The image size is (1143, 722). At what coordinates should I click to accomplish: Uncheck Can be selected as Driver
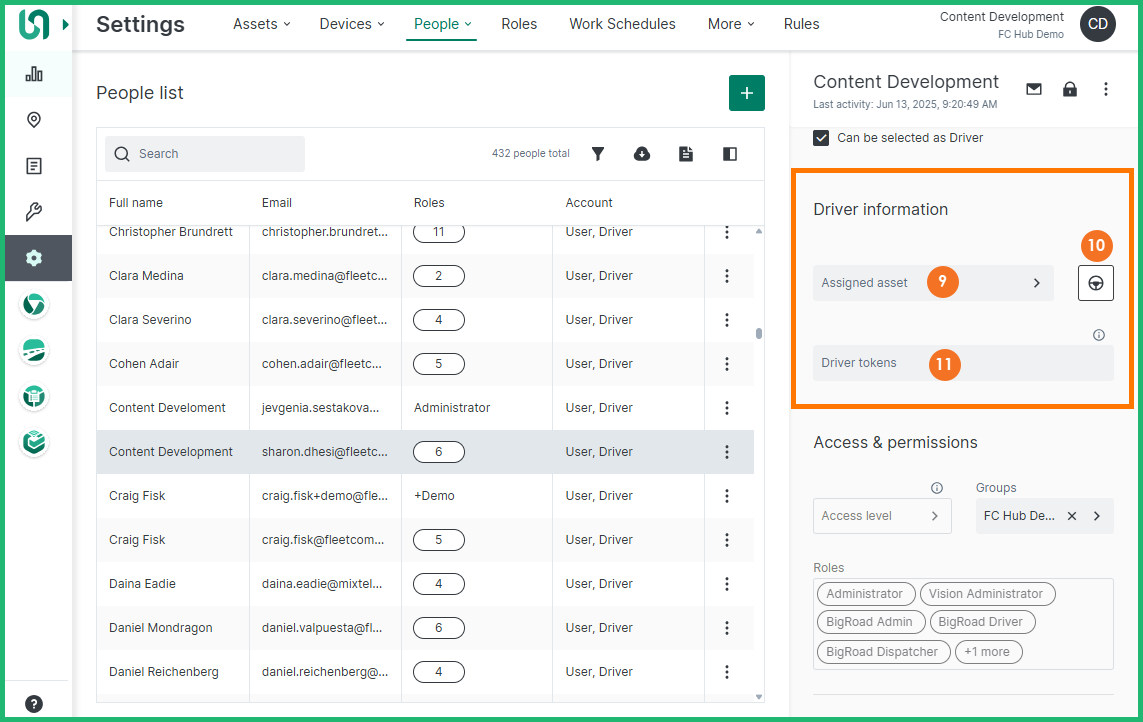821,138
